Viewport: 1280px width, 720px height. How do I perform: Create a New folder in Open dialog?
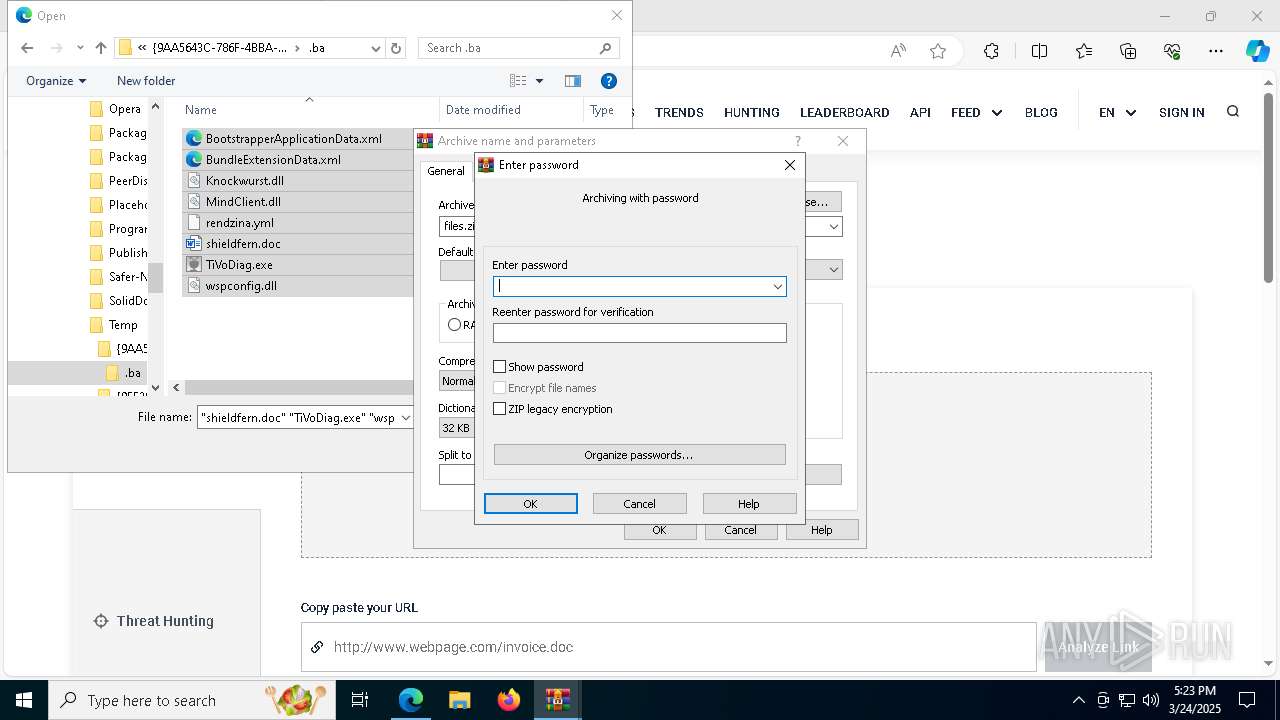point(146,81)
